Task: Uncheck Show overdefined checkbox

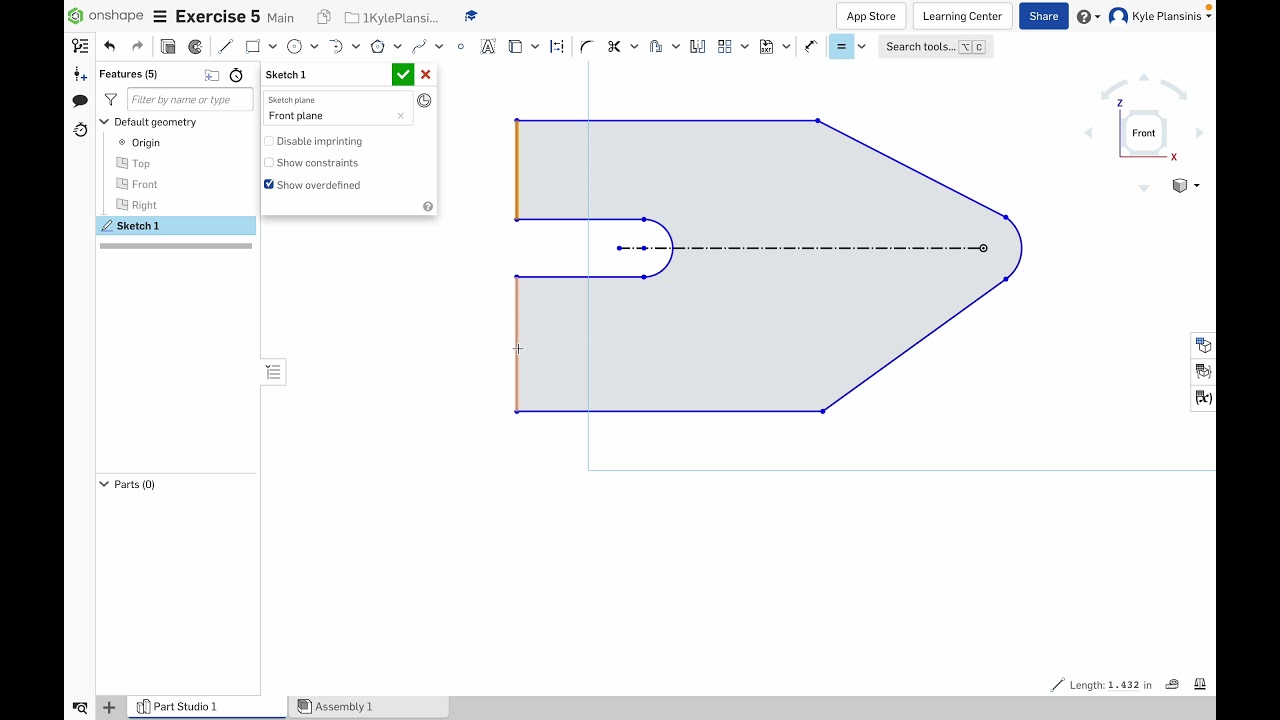Action: (x=269, y=185)
